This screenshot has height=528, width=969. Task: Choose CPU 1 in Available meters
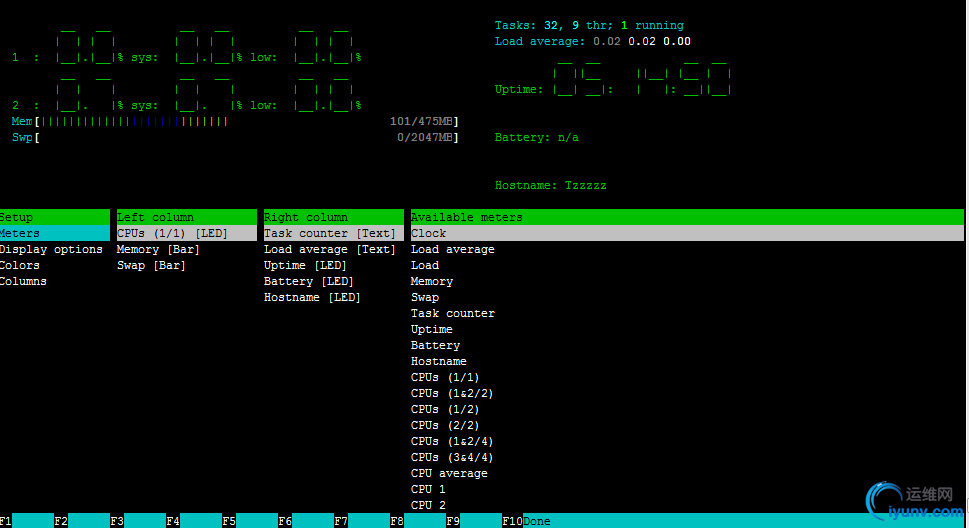(x=428, y=489)
